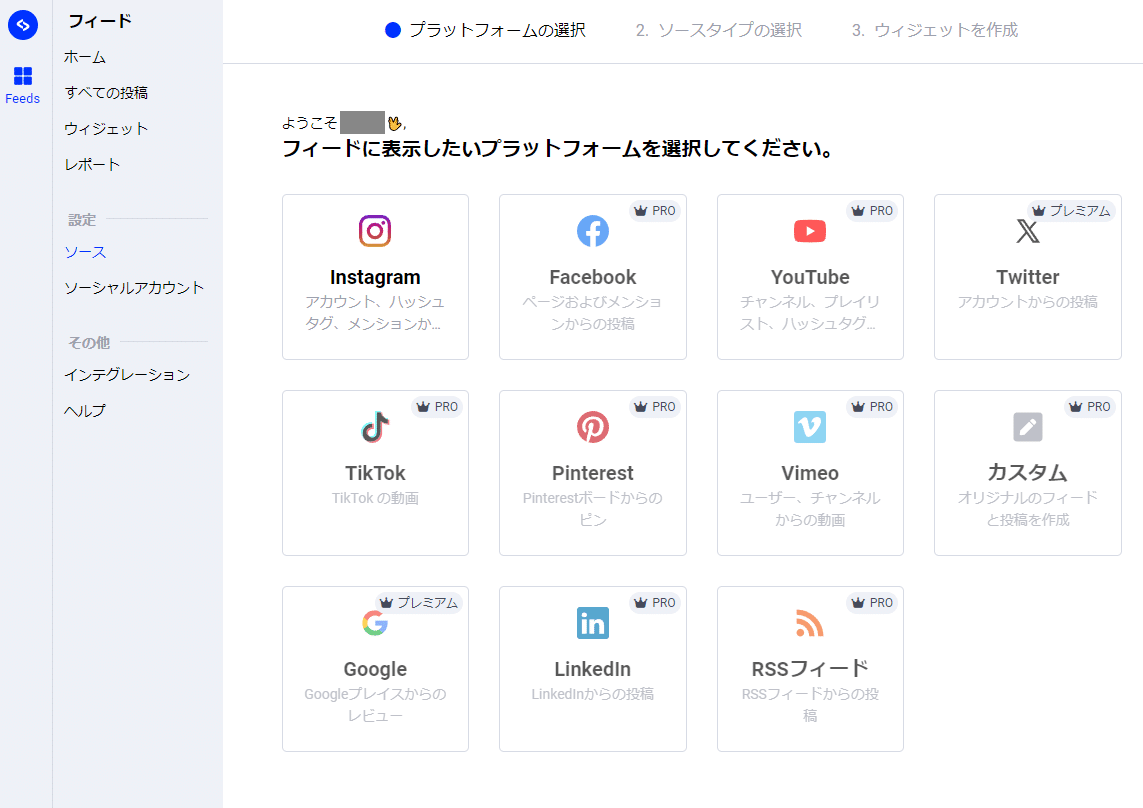Click description RSSフィードからの投稿
Viewport: 1143px width, 808px height.
point(810,705)
